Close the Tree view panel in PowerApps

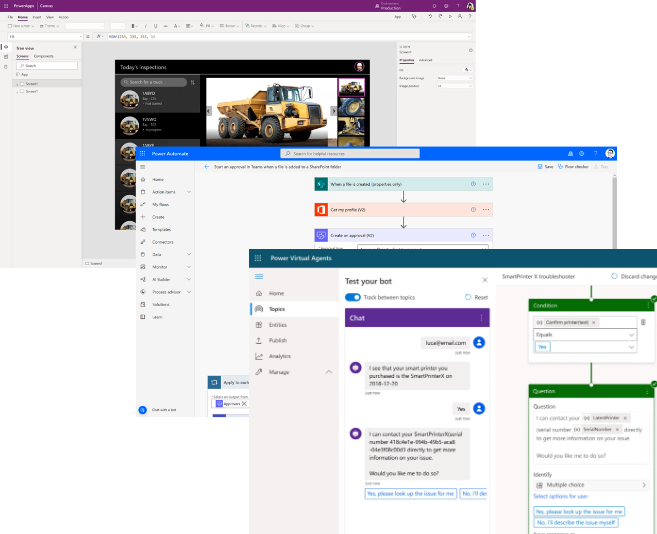(x=75, y=47)
